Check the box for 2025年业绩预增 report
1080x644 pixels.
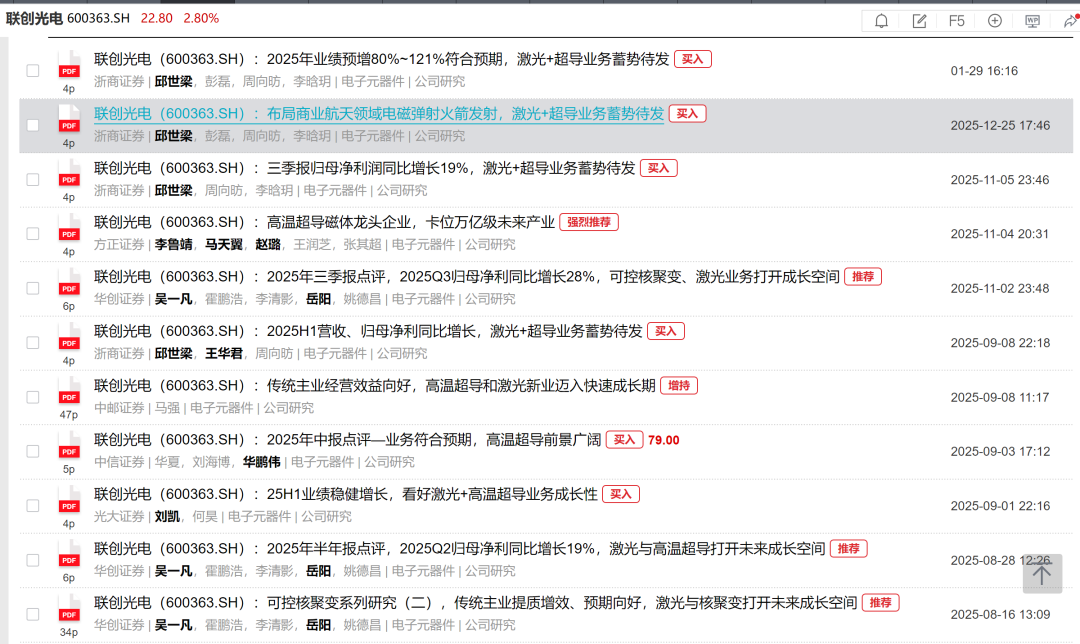[32, 70]
